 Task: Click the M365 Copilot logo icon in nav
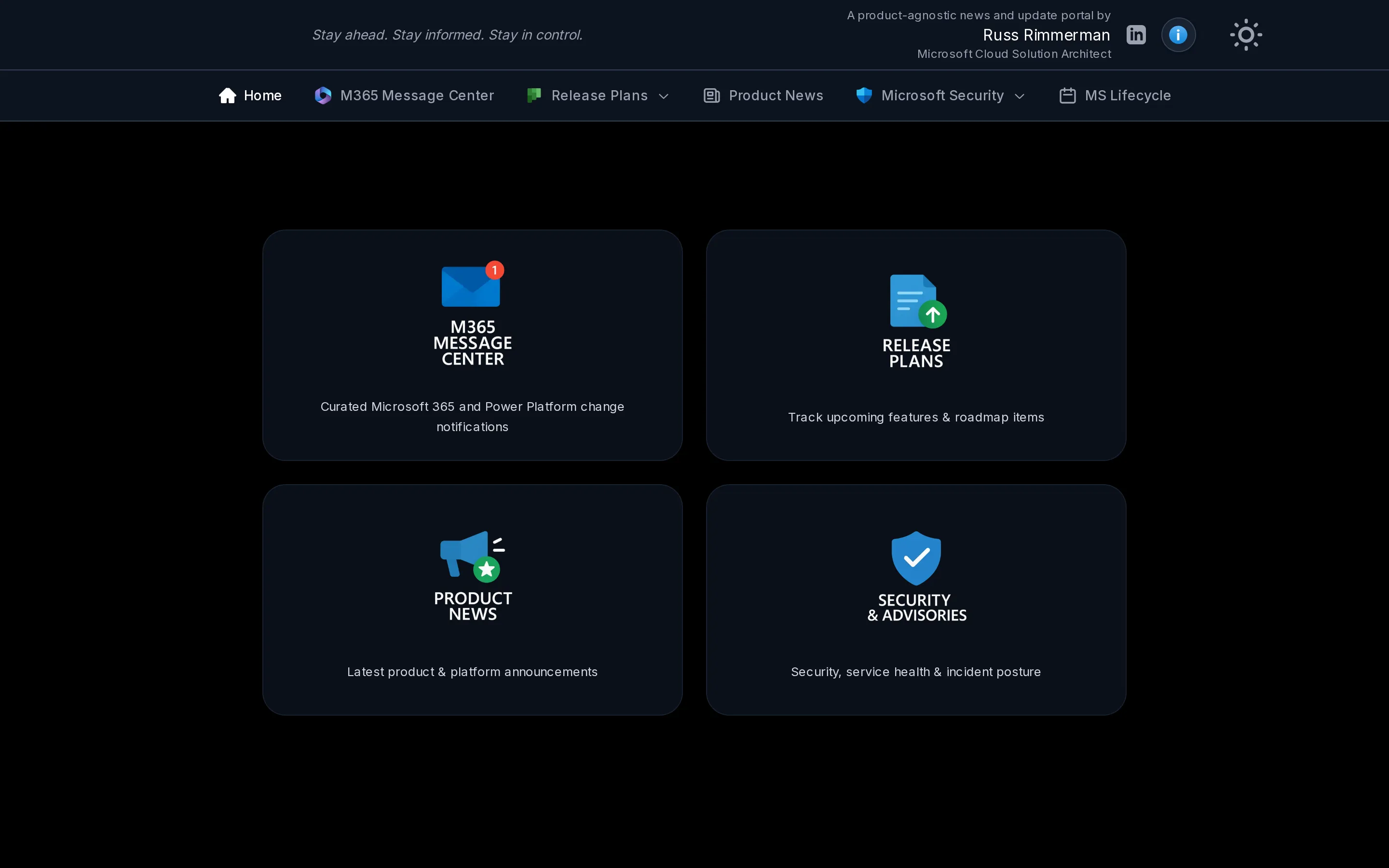point(323,95)
